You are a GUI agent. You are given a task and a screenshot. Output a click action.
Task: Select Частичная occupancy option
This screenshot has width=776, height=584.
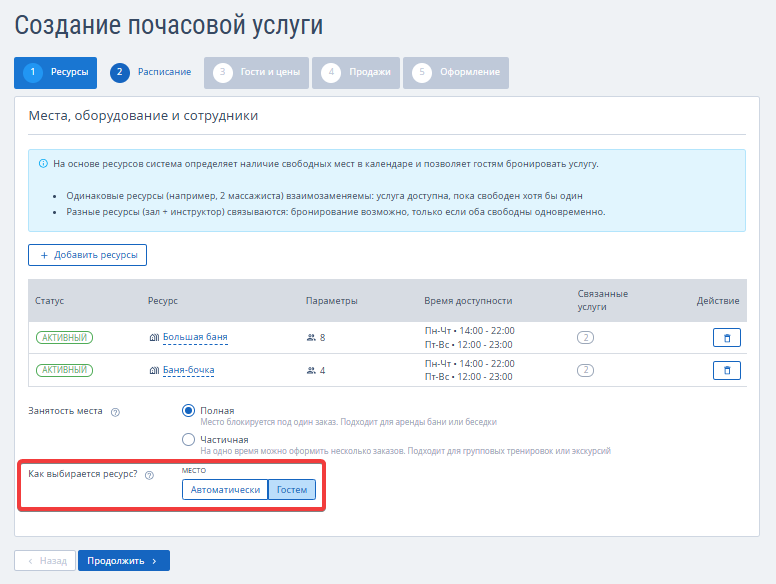point(188,439)
